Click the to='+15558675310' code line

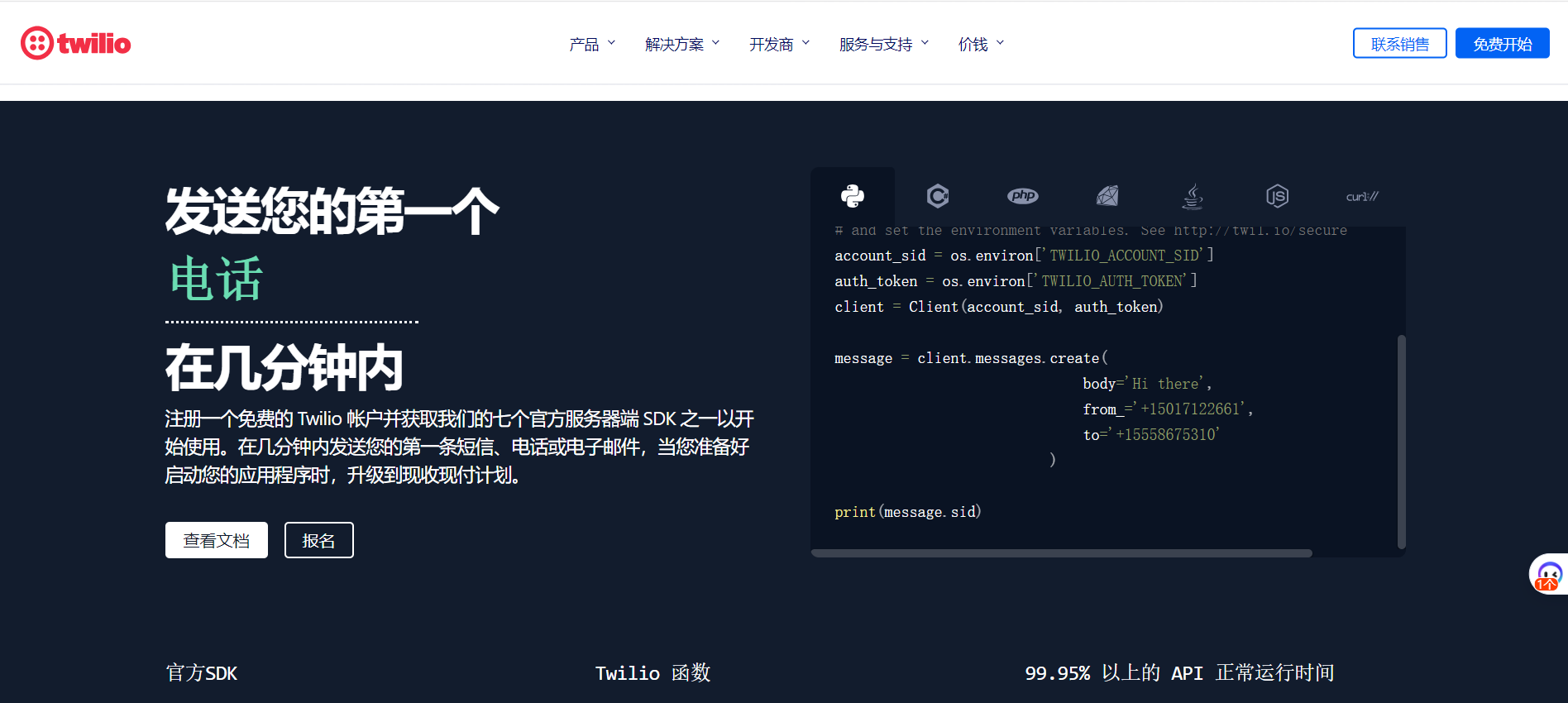(1152, 435)
